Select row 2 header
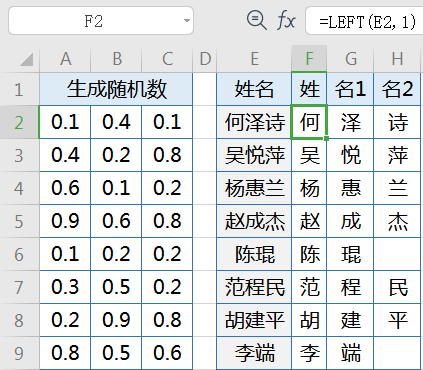 (19, 123)
